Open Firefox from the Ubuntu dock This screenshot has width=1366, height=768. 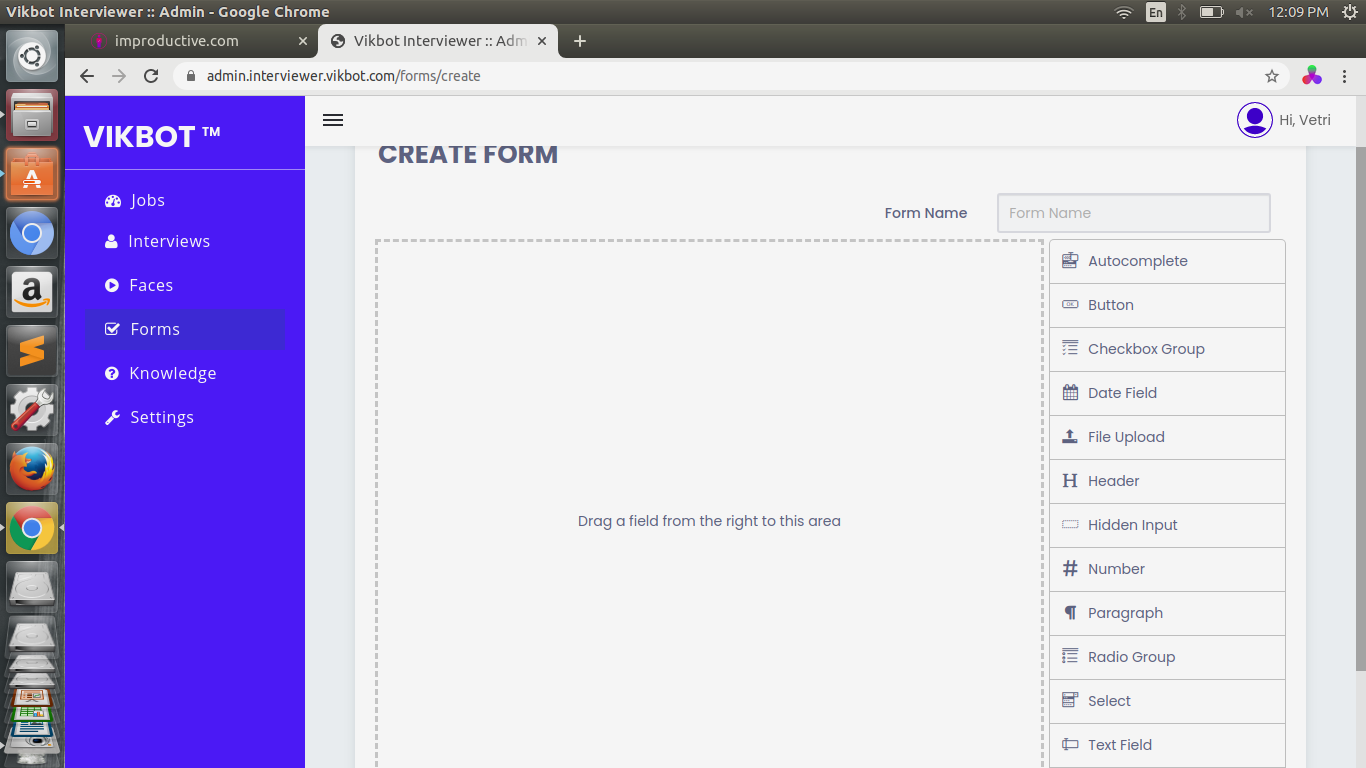coord(32,469)
